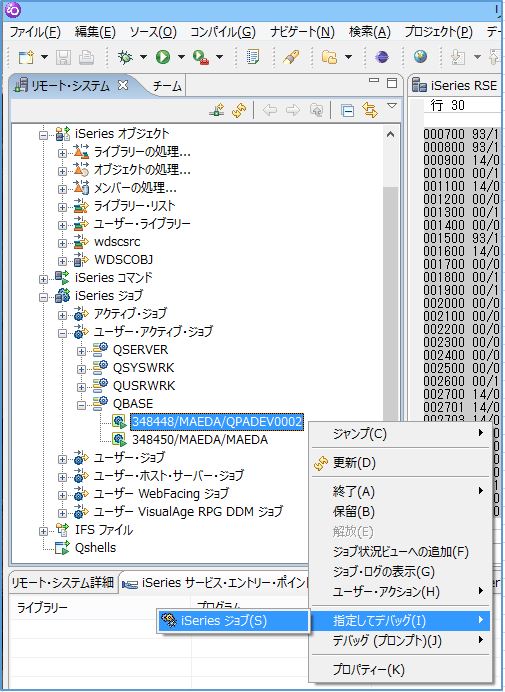Open the 検索(A) menu

369,32
